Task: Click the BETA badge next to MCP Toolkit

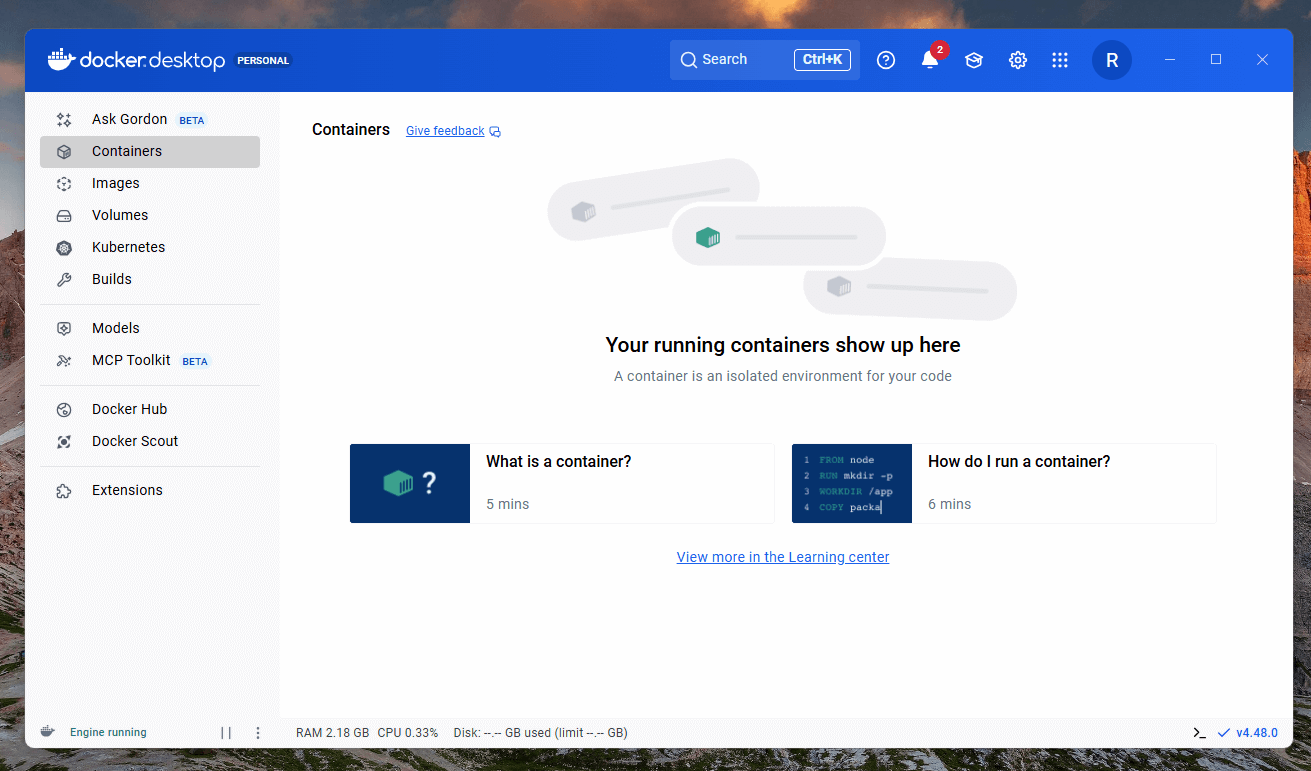Action: (195, 361)
